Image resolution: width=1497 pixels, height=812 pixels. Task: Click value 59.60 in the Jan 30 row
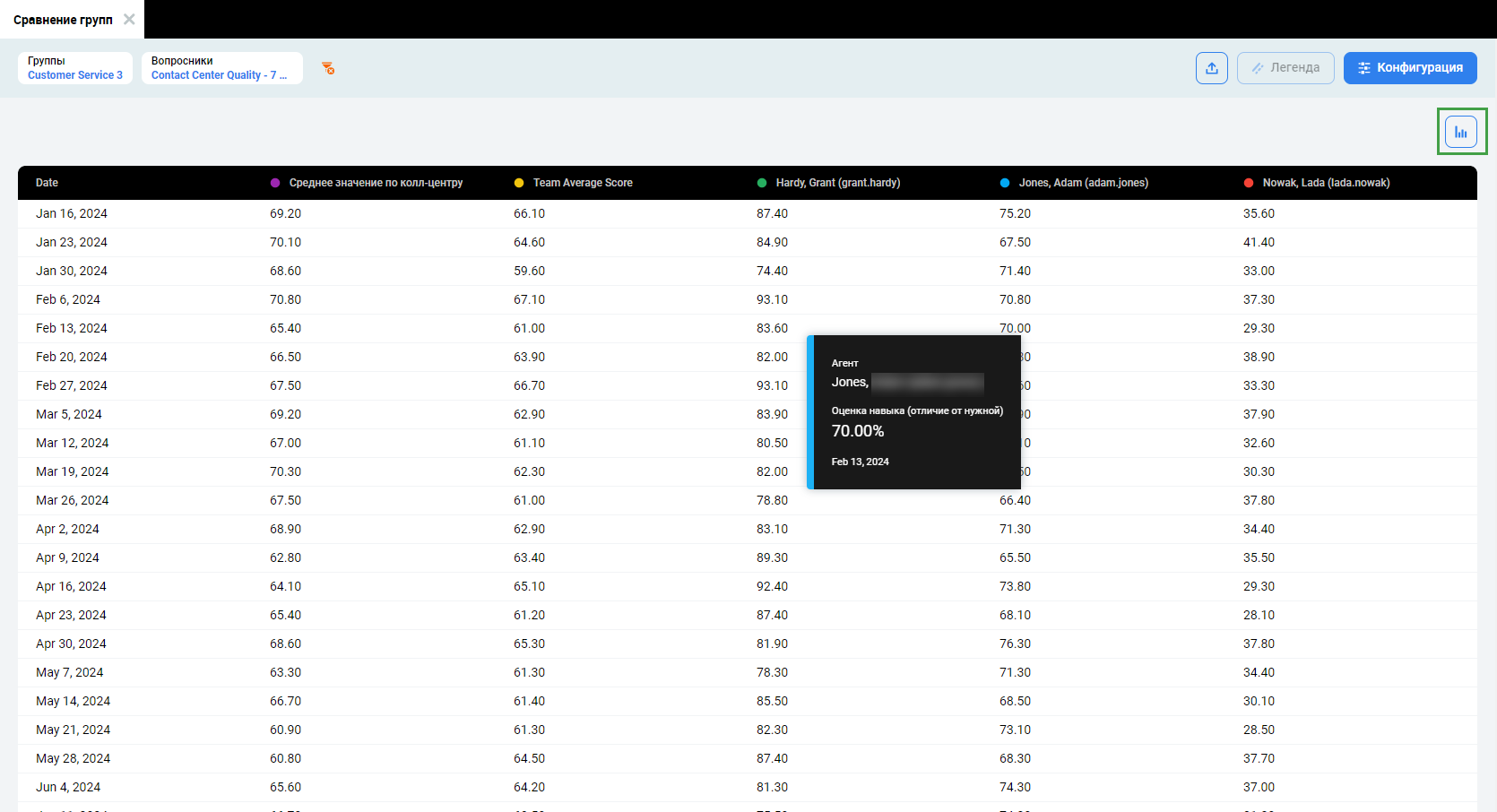coord(529,271)
